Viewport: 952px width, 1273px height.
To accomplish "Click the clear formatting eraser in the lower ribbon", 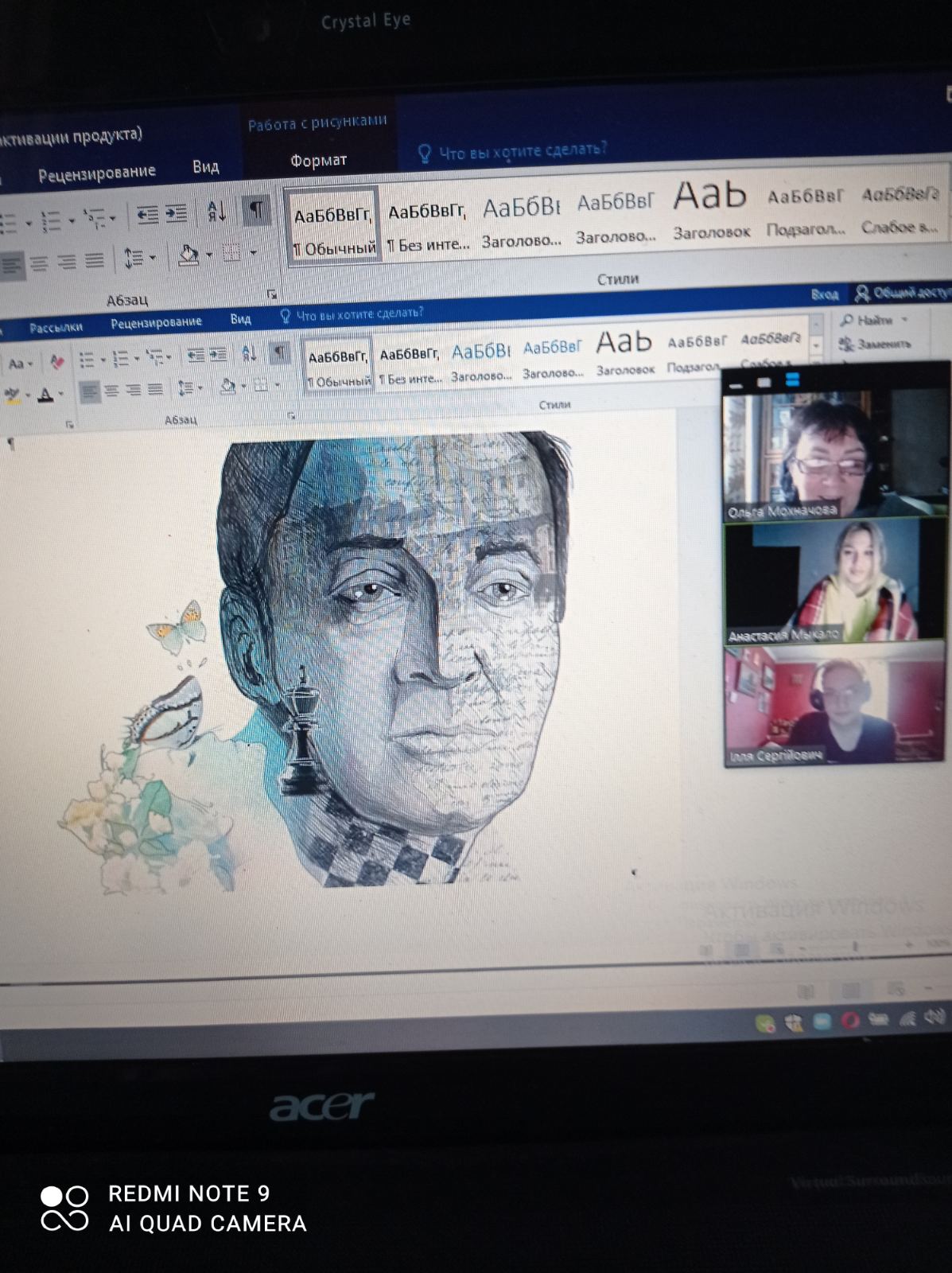I will tap(56, 362).
